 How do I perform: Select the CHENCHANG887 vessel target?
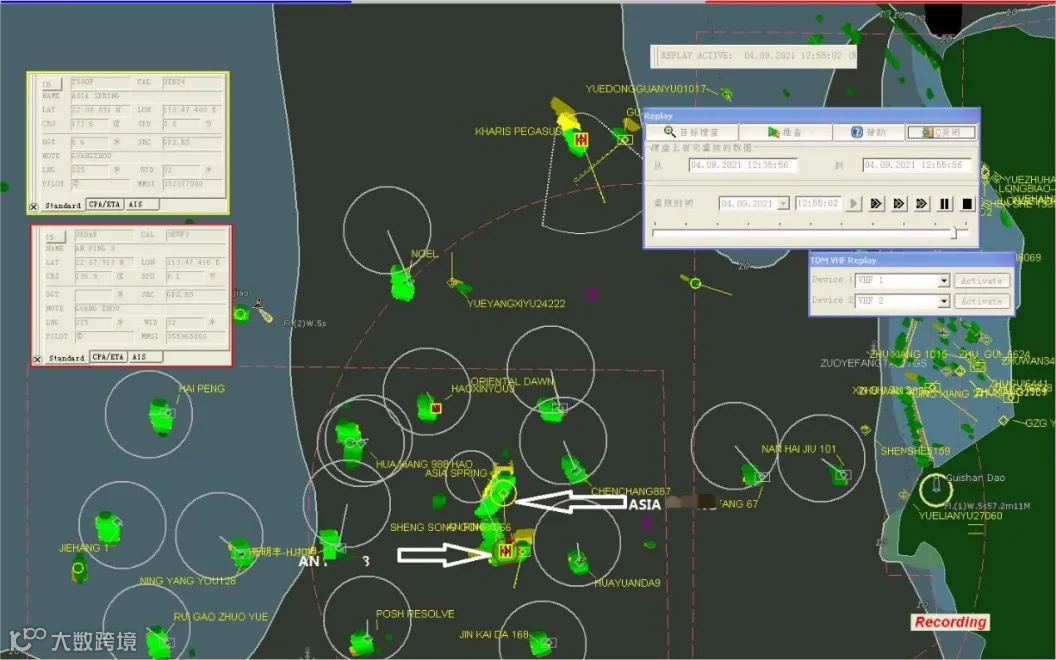(574, 469)
